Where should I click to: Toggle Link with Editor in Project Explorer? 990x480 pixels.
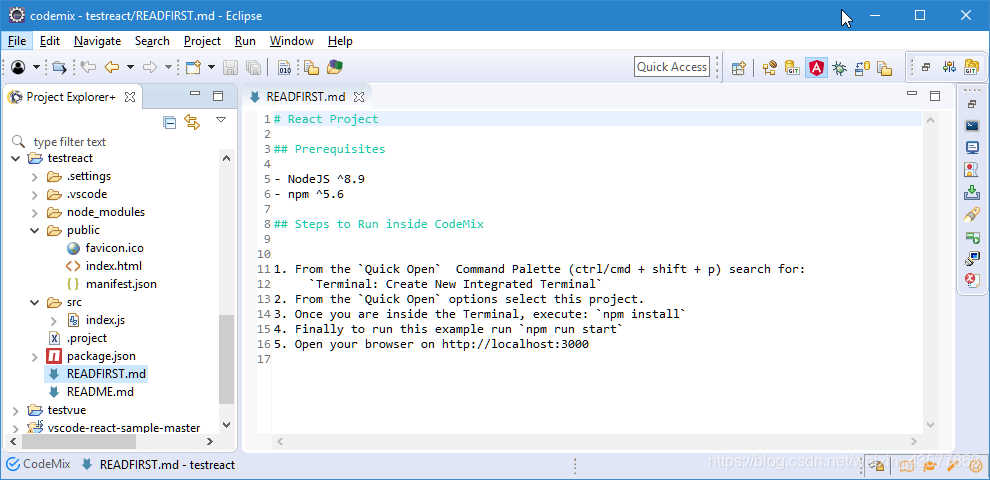[x=192, y=122]
